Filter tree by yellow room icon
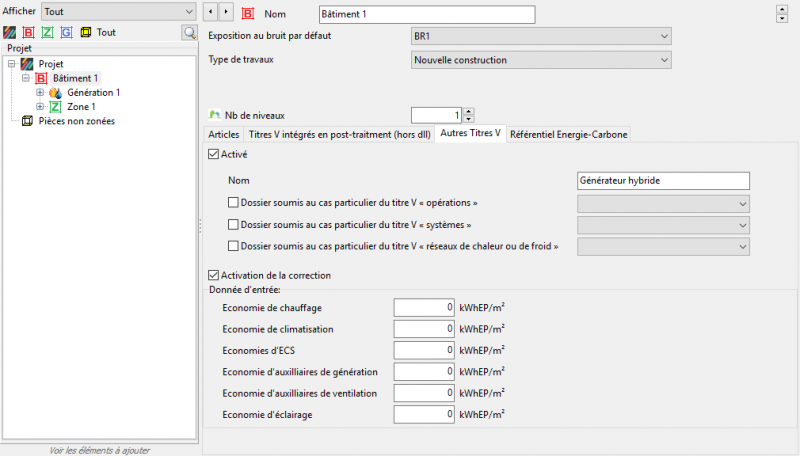Viewport: 800px width, 456px height. [86, 33]
